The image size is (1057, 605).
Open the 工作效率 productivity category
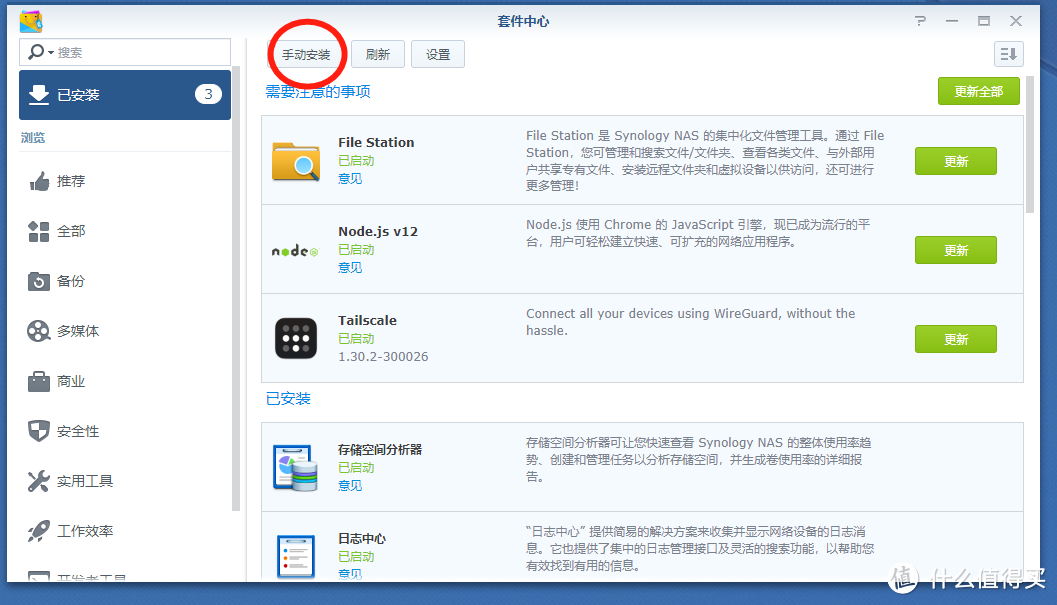(x=125, y=531)
